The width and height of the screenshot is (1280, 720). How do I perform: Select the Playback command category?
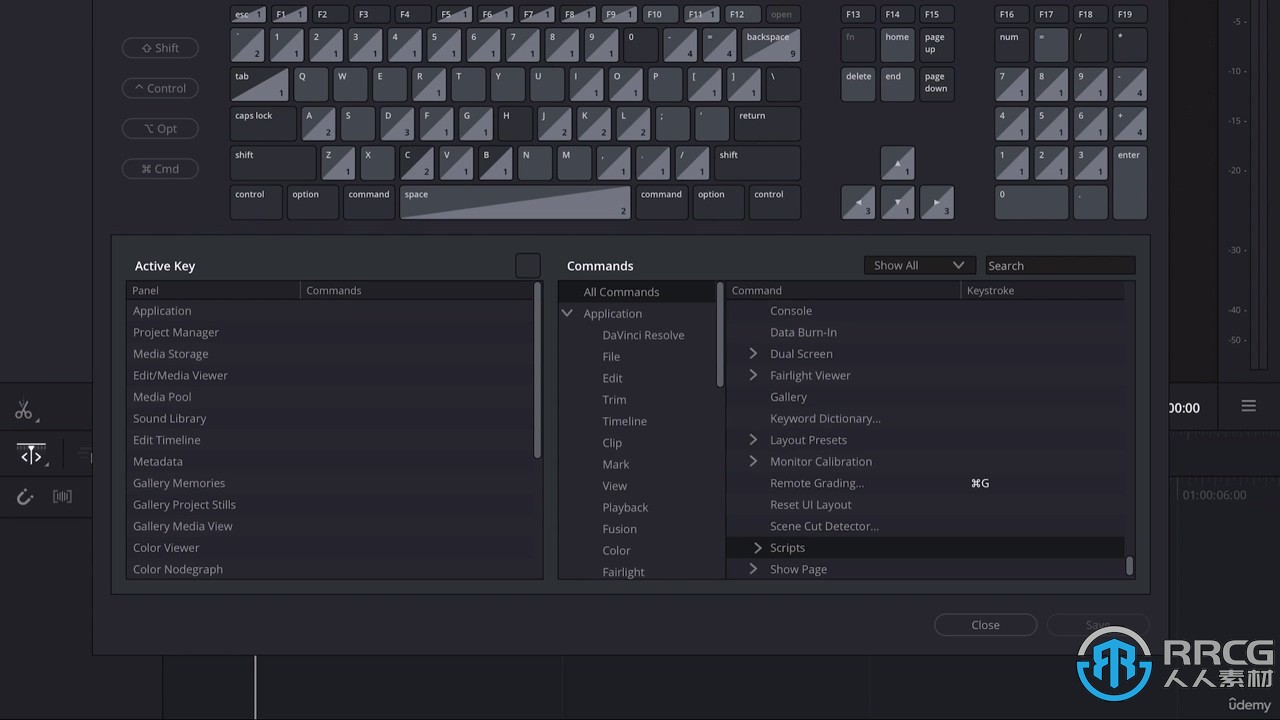pos(625,507)
